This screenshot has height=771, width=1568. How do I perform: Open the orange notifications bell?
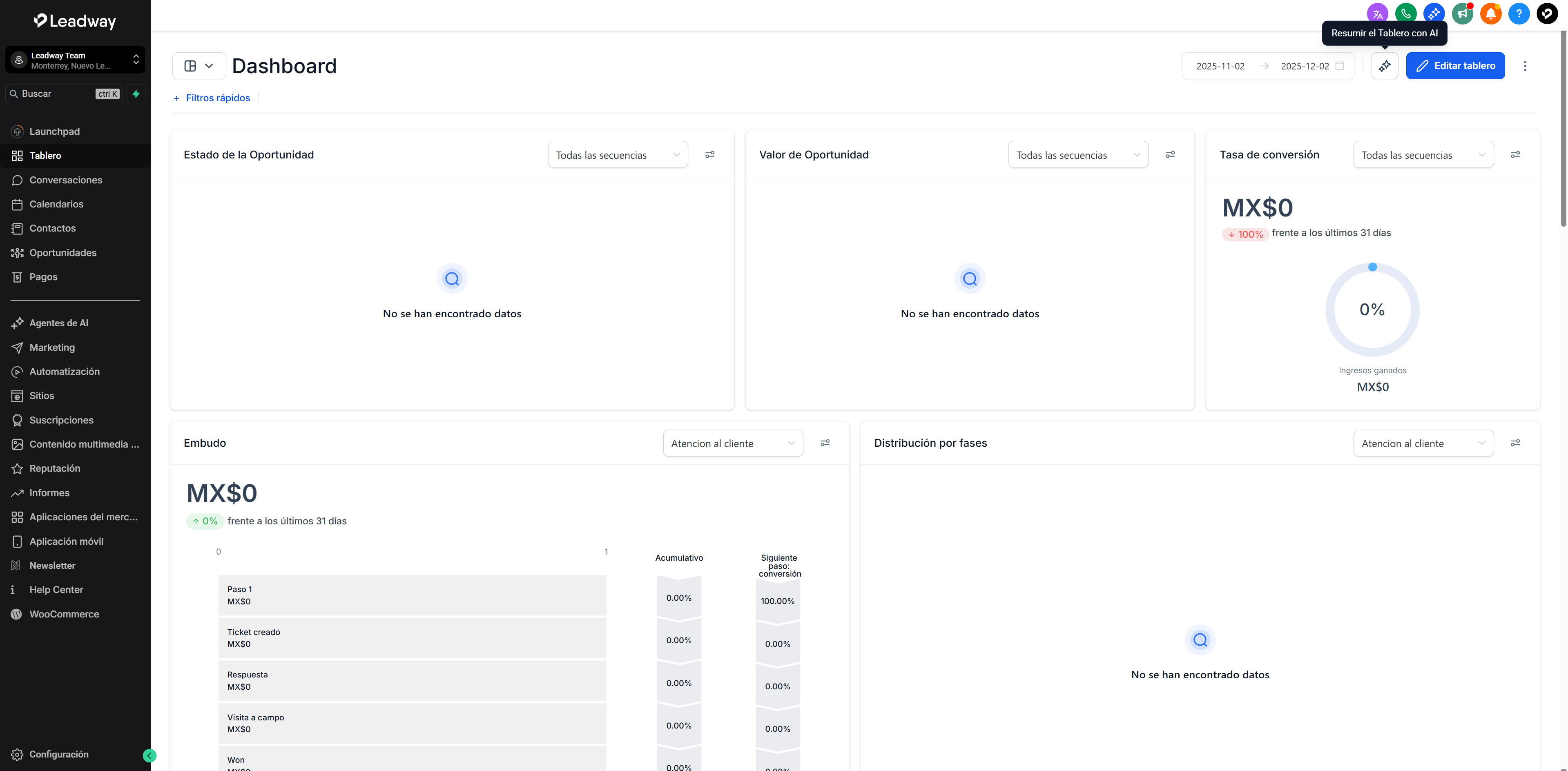(x=1491, y=13)
